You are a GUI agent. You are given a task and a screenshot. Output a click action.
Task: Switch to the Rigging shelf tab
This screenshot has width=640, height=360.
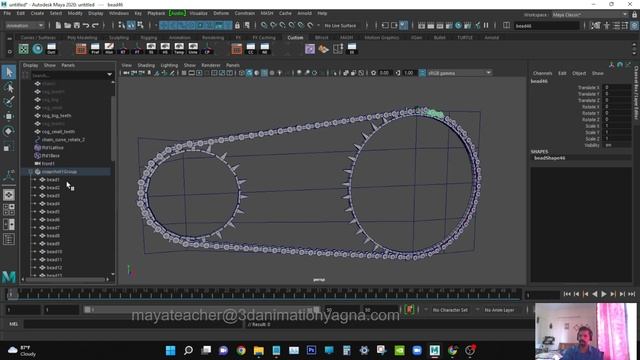[x=149, y=38]
